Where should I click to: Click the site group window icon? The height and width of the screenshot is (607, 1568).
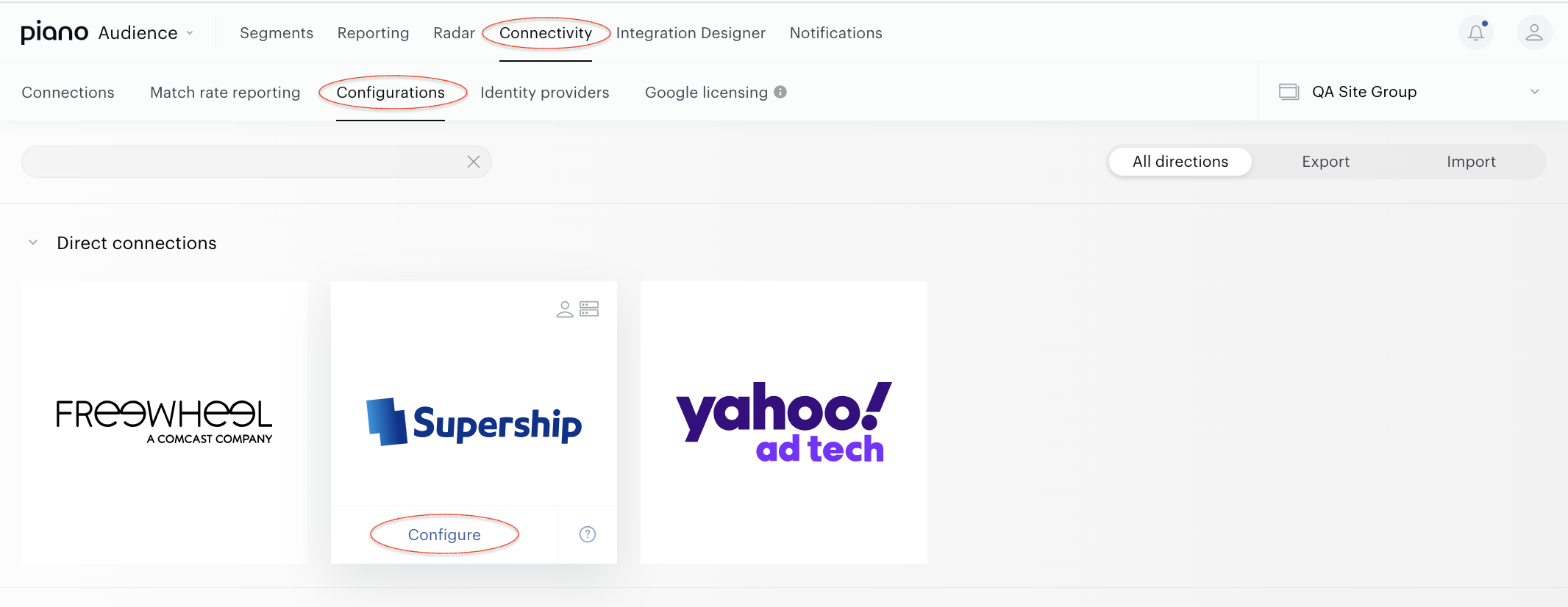(x=1289, y=92)
